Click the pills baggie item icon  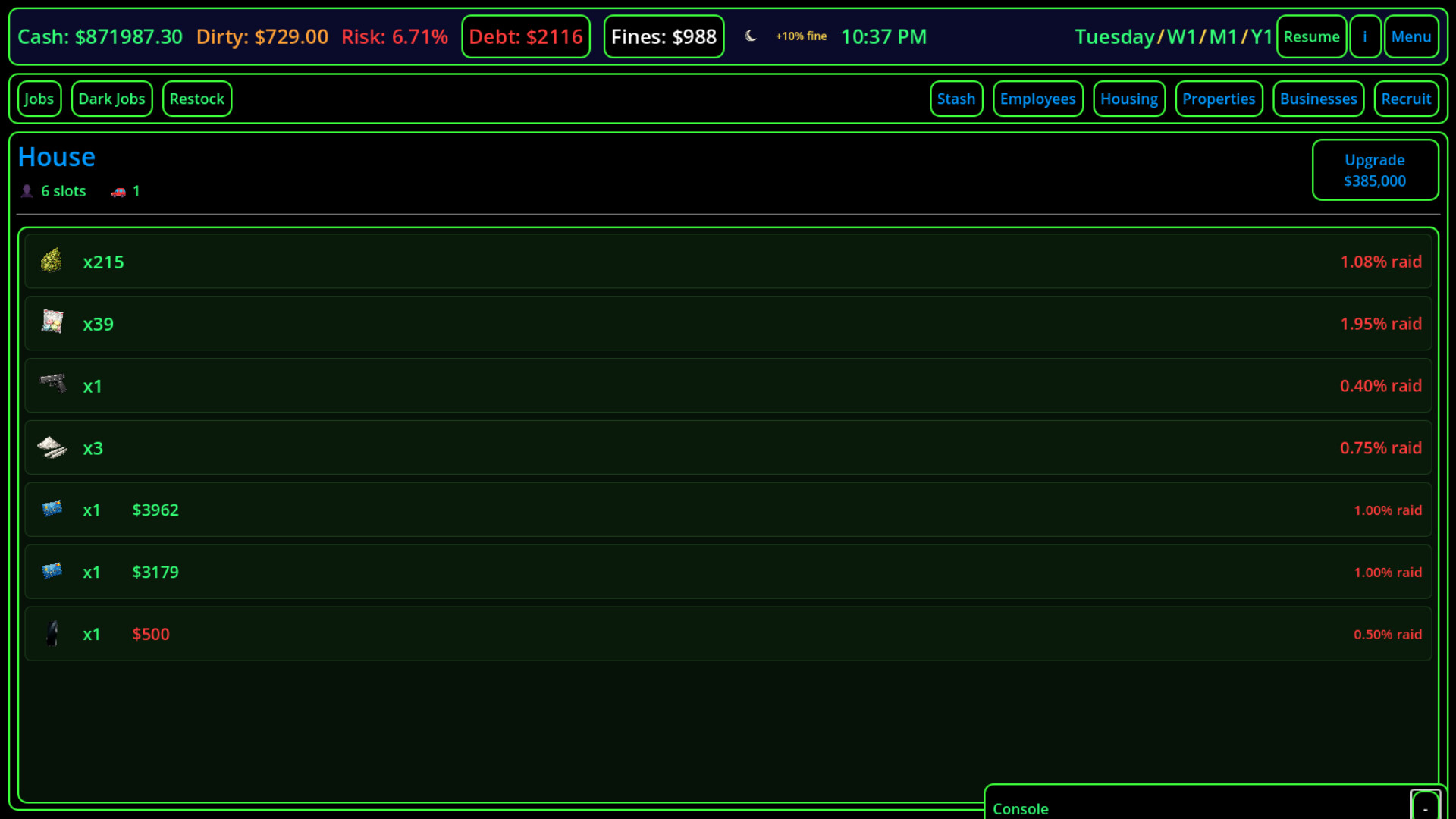[x=52, y=322]
